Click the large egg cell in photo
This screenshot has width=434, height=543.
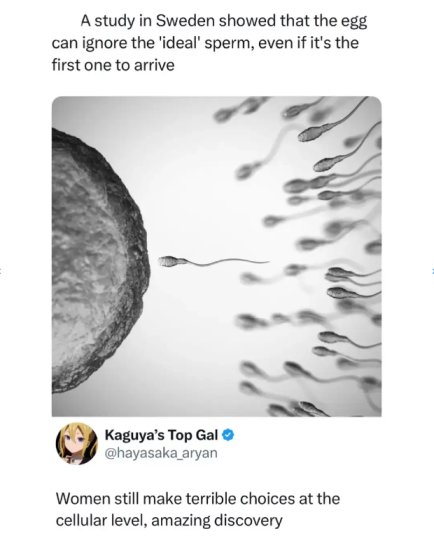(x=100, y=260)
